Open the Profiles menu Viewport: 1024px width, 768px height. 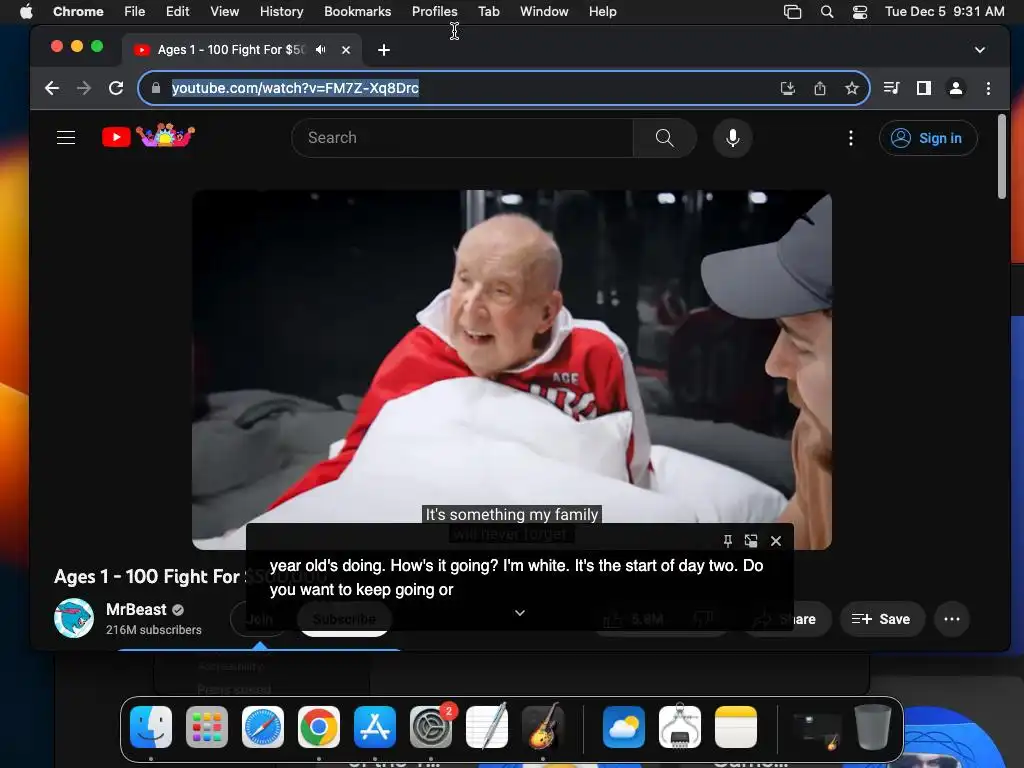click(x=434, y=11)
